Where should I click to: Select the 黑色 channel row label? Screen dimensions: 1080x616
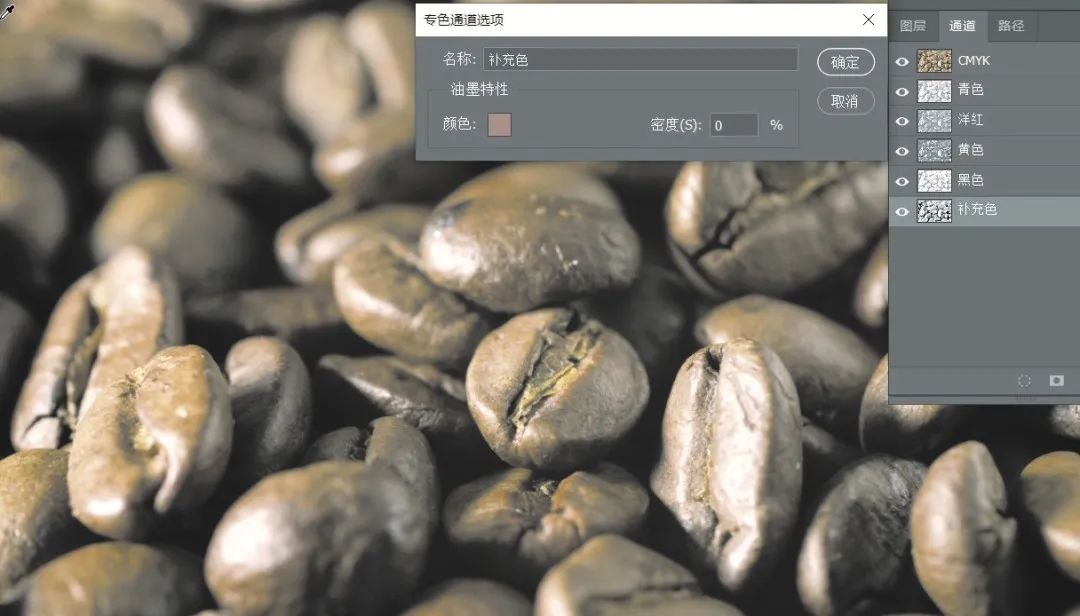(971, 181)
